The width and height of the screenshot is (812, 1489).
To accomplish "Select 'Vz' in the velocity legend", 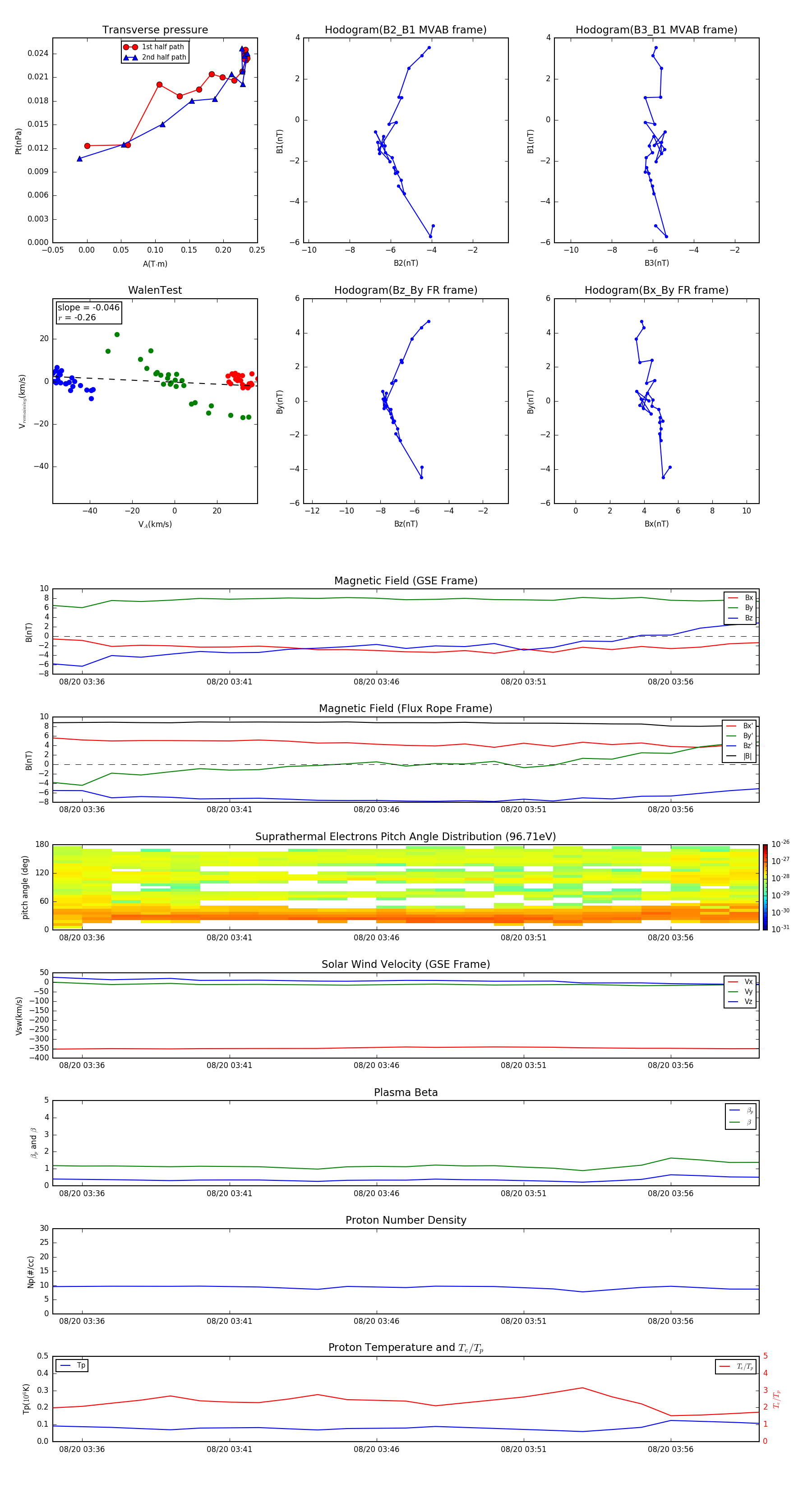I will [741, 1002].
